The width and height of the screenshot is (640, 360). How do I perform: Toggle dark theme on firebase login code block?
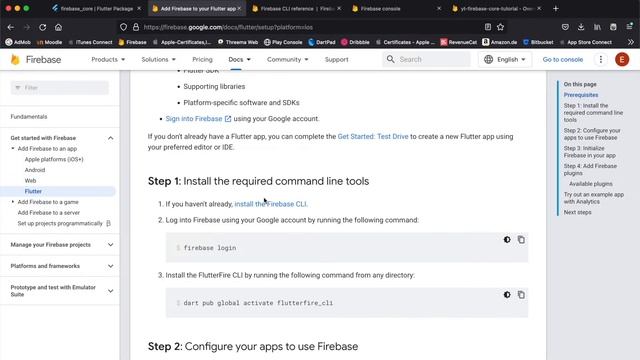(507, 240)
